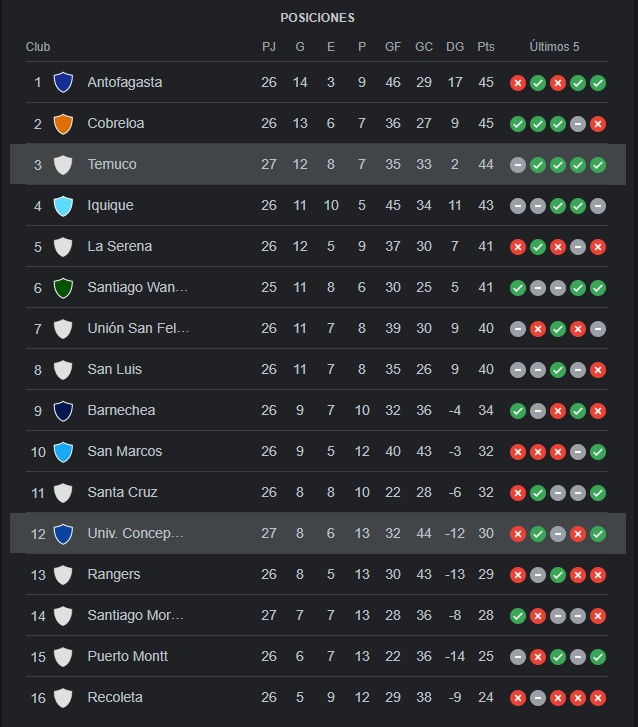Select the Unión San Felipe team name
638x727 pixels.
(138, 328)
